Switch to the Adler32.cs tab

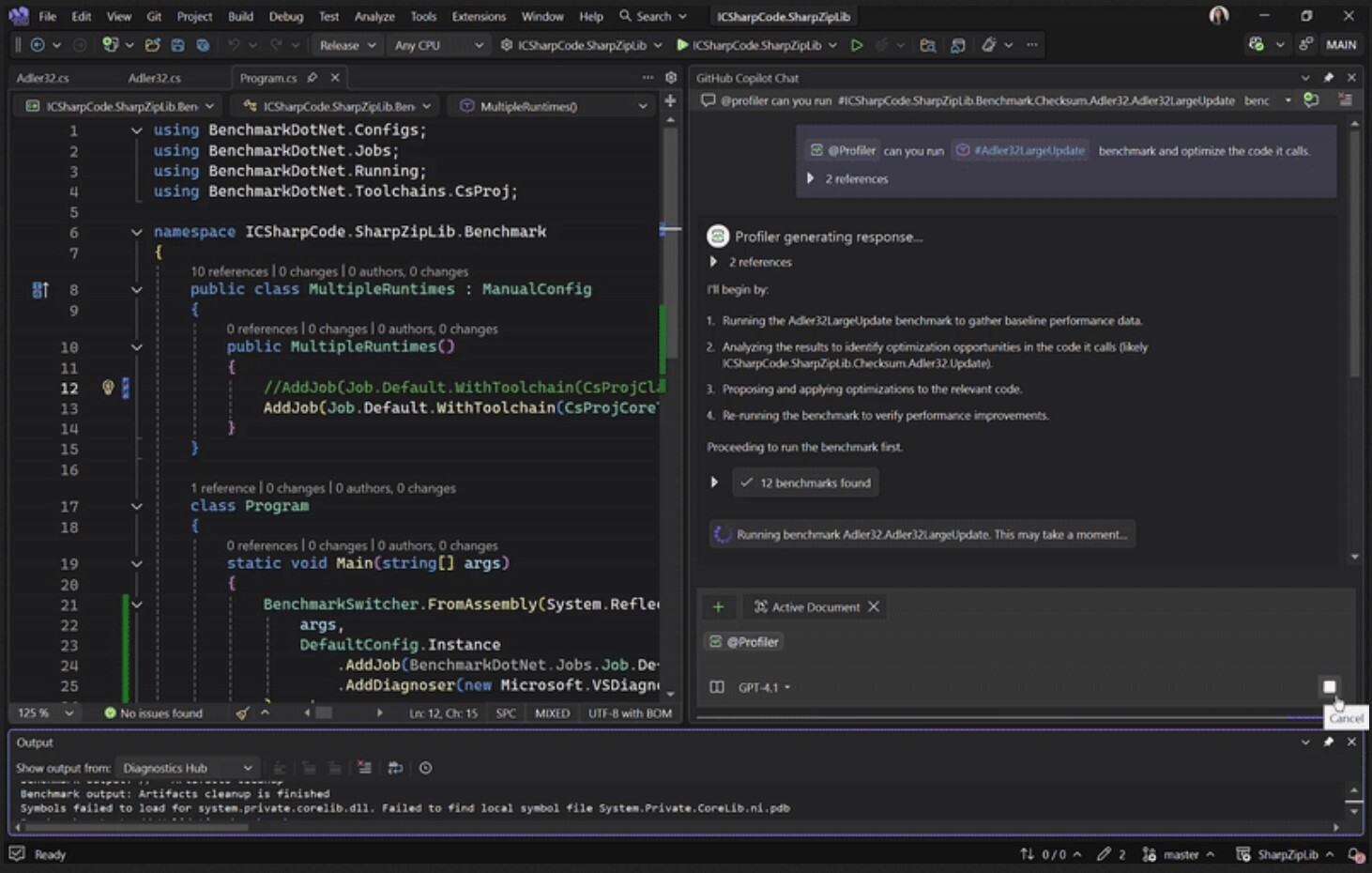(x=43, y=77)
